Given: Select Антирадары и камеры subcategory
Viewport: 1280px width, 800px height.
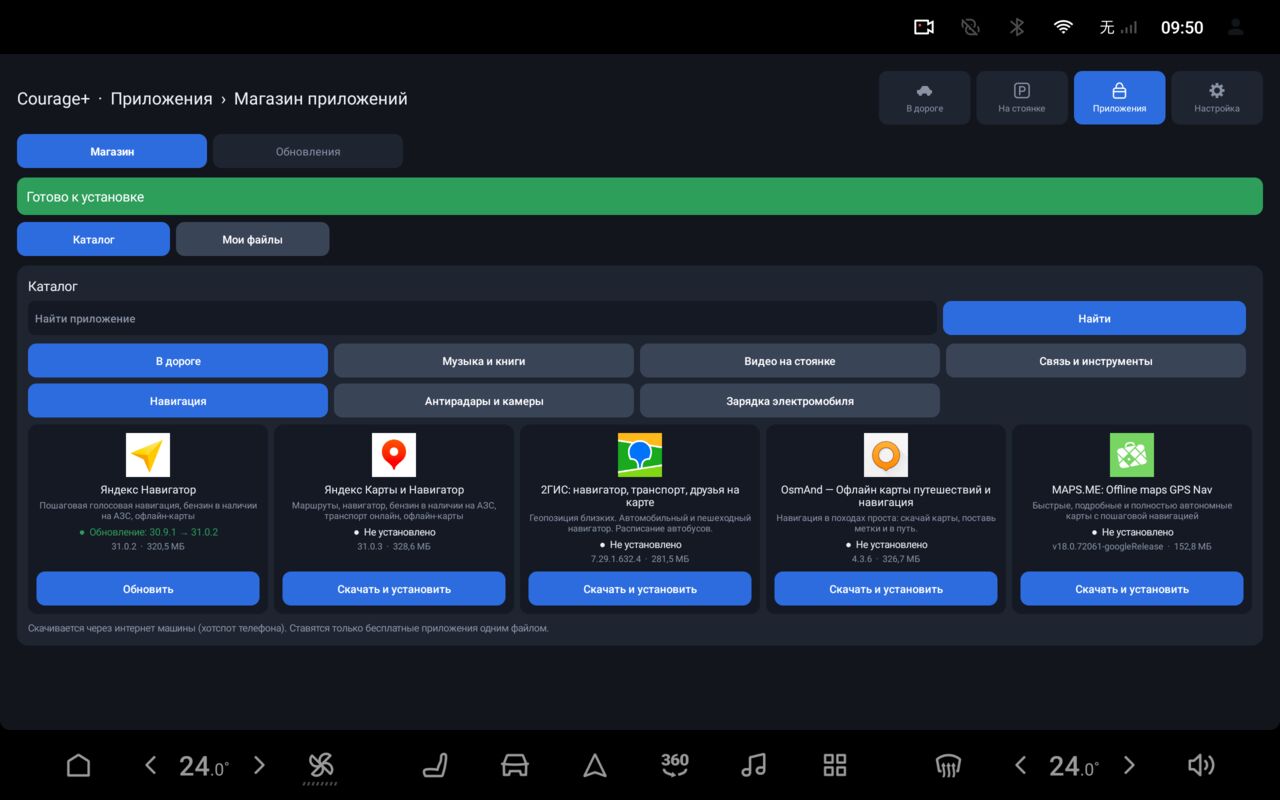Looking at the screenshot, I should (x=484, y=401).
